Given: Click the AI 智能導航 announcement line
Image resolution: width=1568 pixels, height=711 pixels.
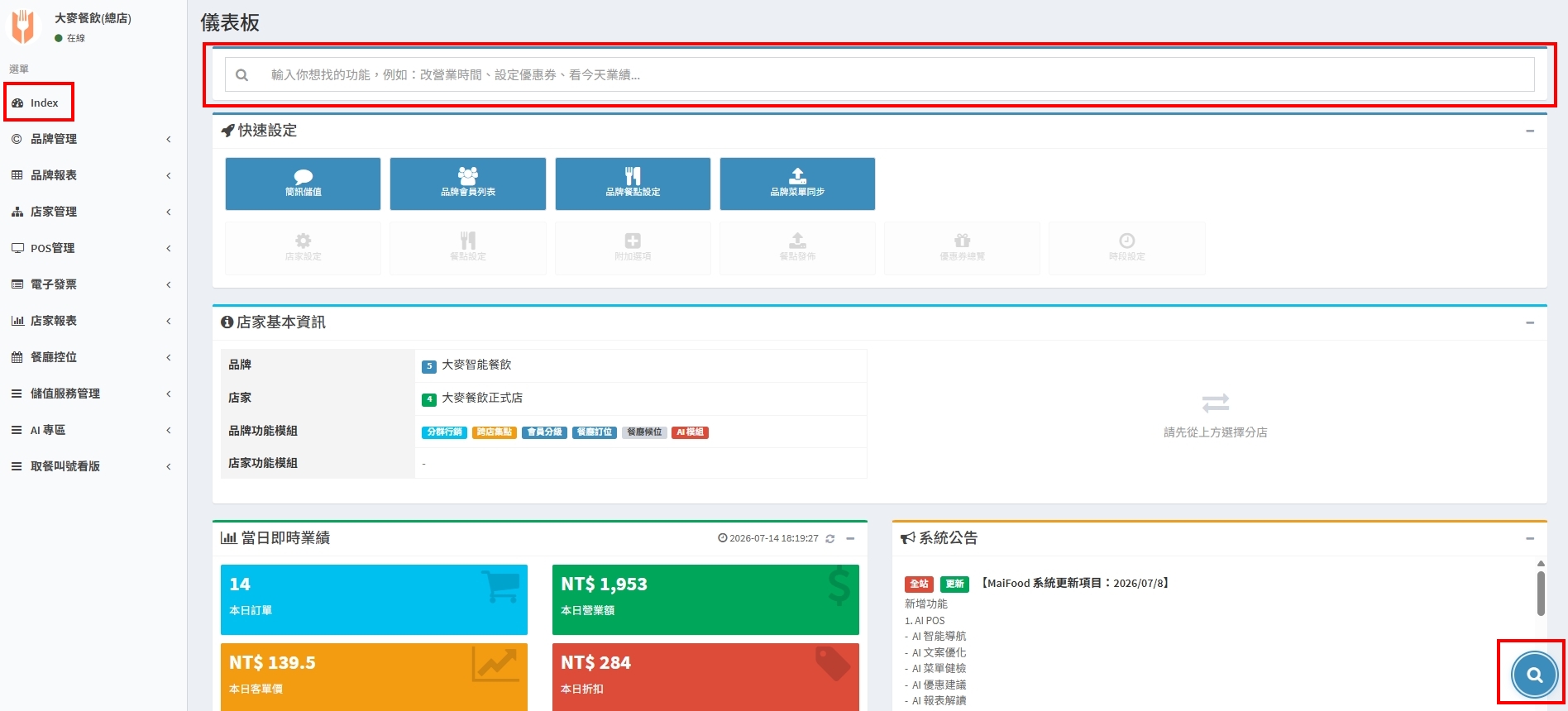Looking at the screenshot, I should pos(935,637).
